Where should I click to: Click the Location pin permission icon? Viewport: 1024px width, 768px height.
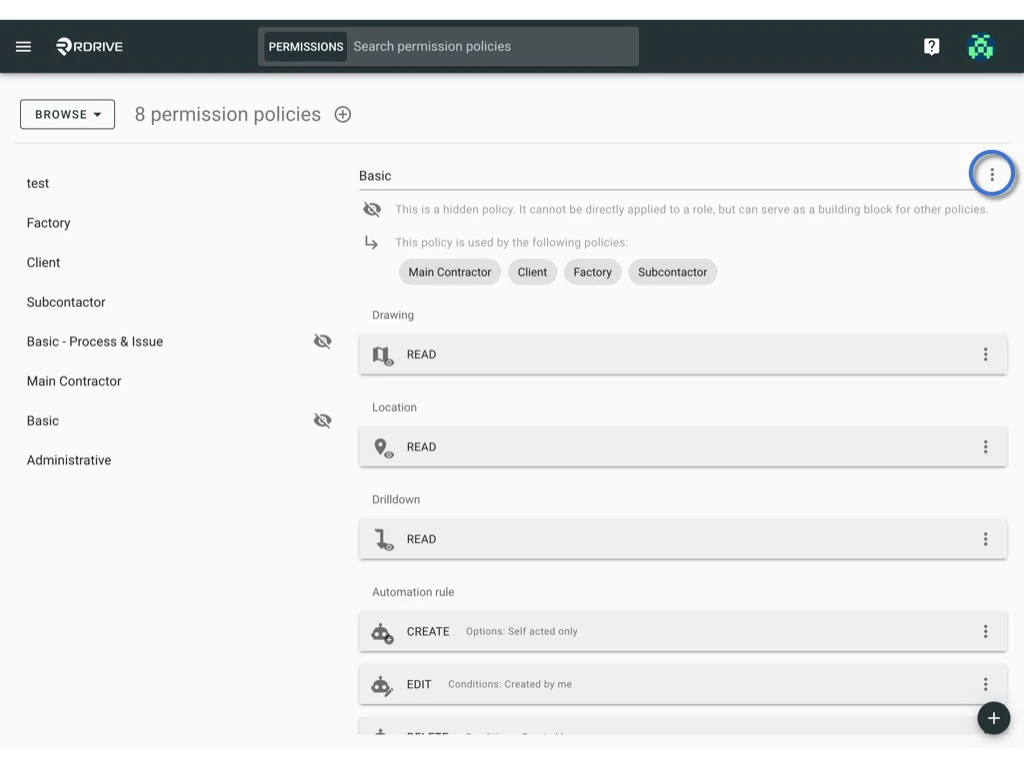coord(383,447)
